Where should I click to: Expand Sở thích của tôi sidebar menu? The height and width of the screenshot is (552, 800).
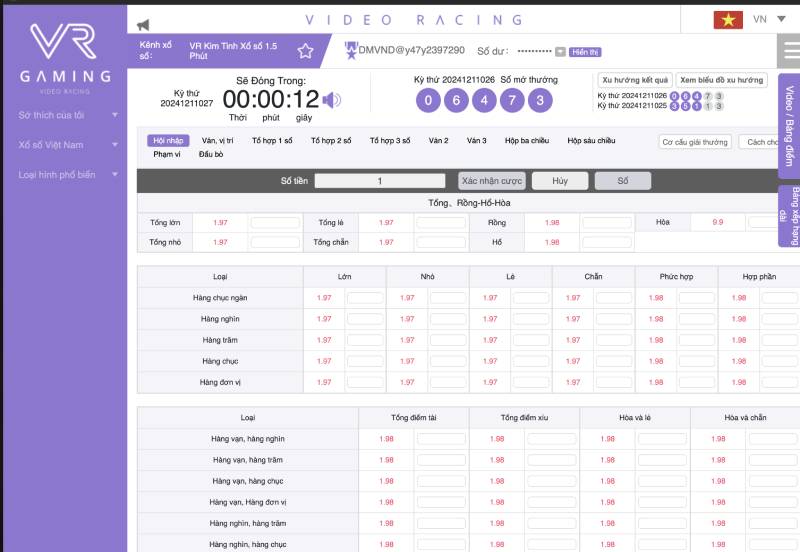pyautogui.click(x=63, y=115)
